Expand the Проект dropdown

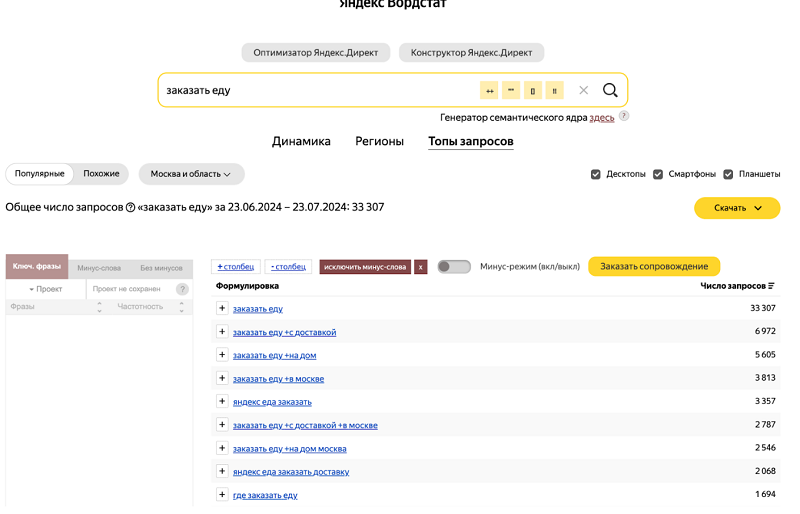pos(46,289)
